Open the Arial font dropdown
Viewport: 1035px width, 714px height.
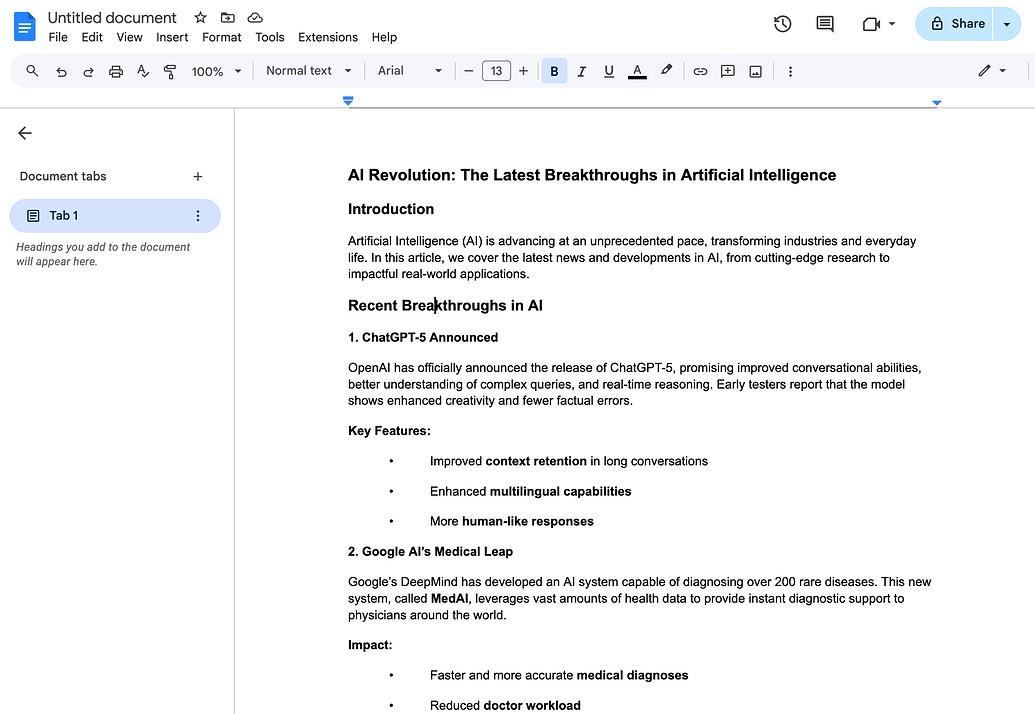coord(410,71)
